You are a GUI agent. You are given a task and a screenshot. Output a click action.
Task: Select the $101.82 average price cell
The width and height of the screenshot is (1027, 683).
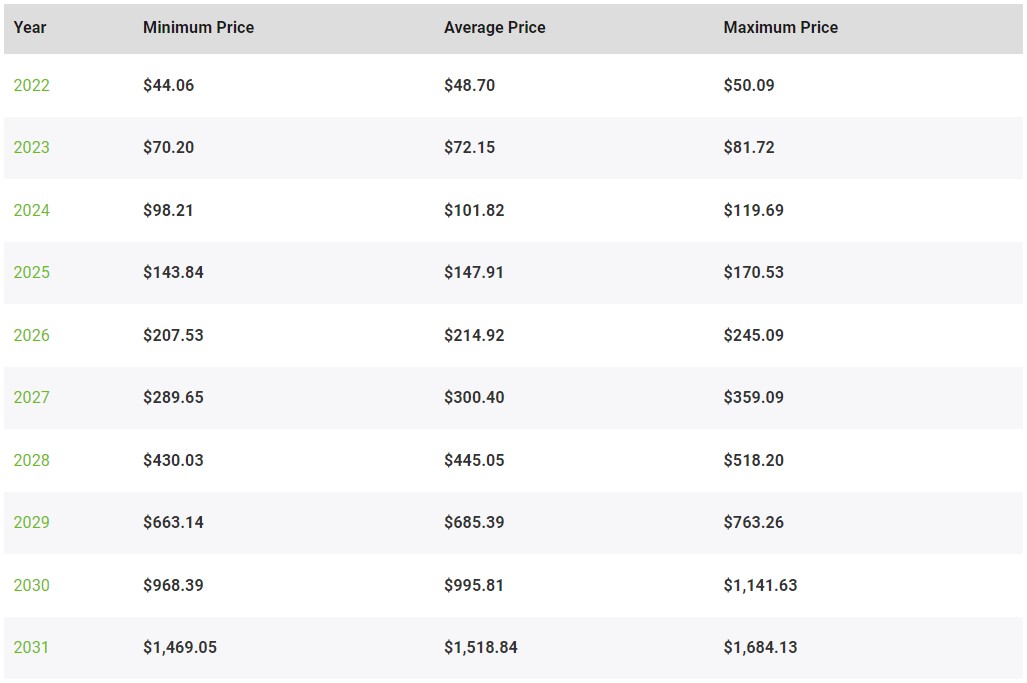(474, 210)
